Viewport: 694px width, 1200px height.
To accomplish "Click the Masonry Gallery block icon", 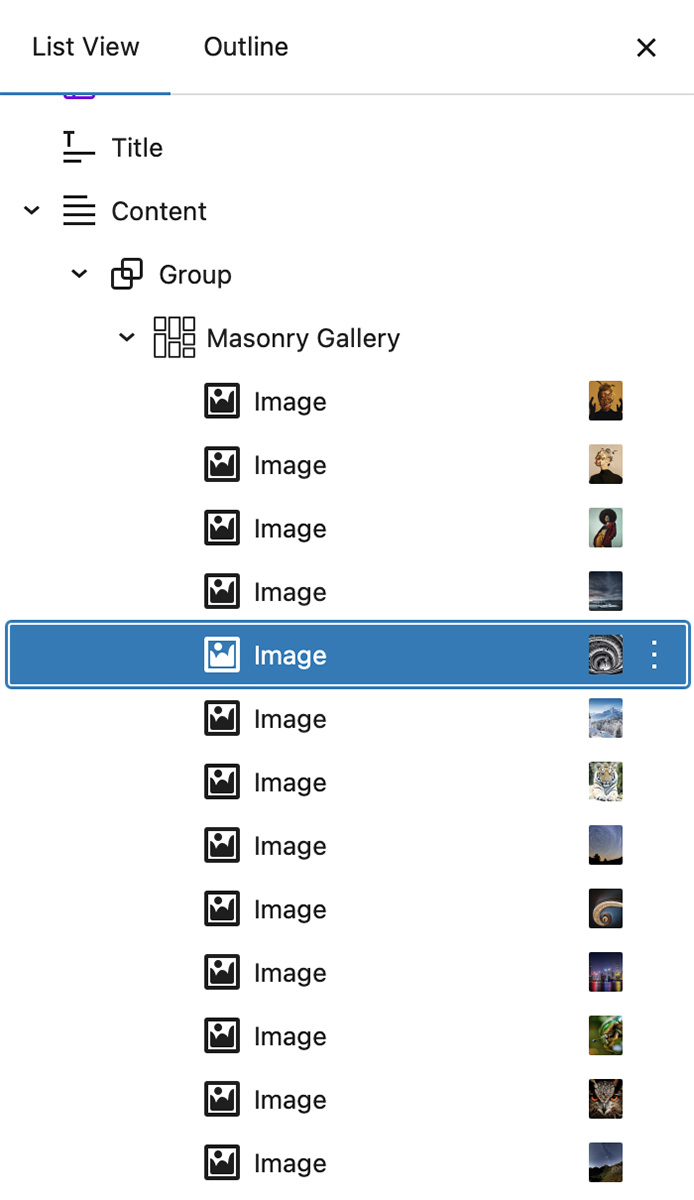I will 174,338.
